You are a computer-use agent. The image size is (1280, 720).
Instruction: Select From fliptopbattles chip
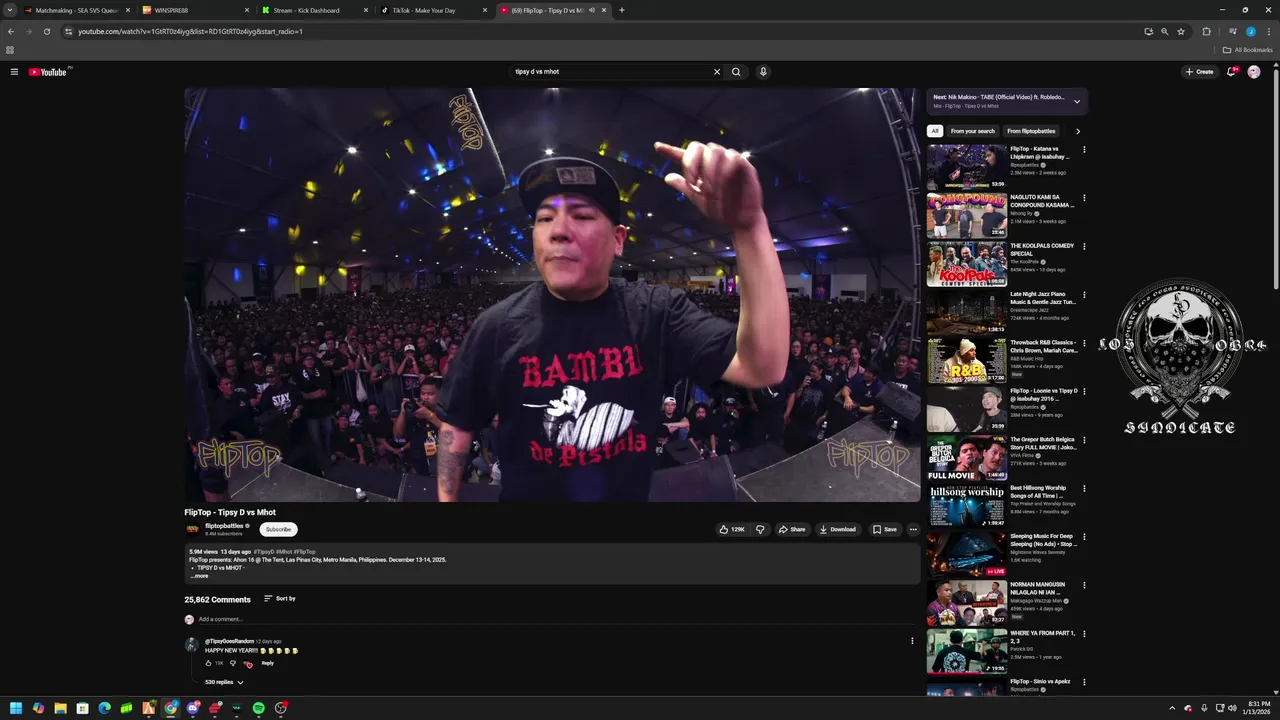(1031, 131)
